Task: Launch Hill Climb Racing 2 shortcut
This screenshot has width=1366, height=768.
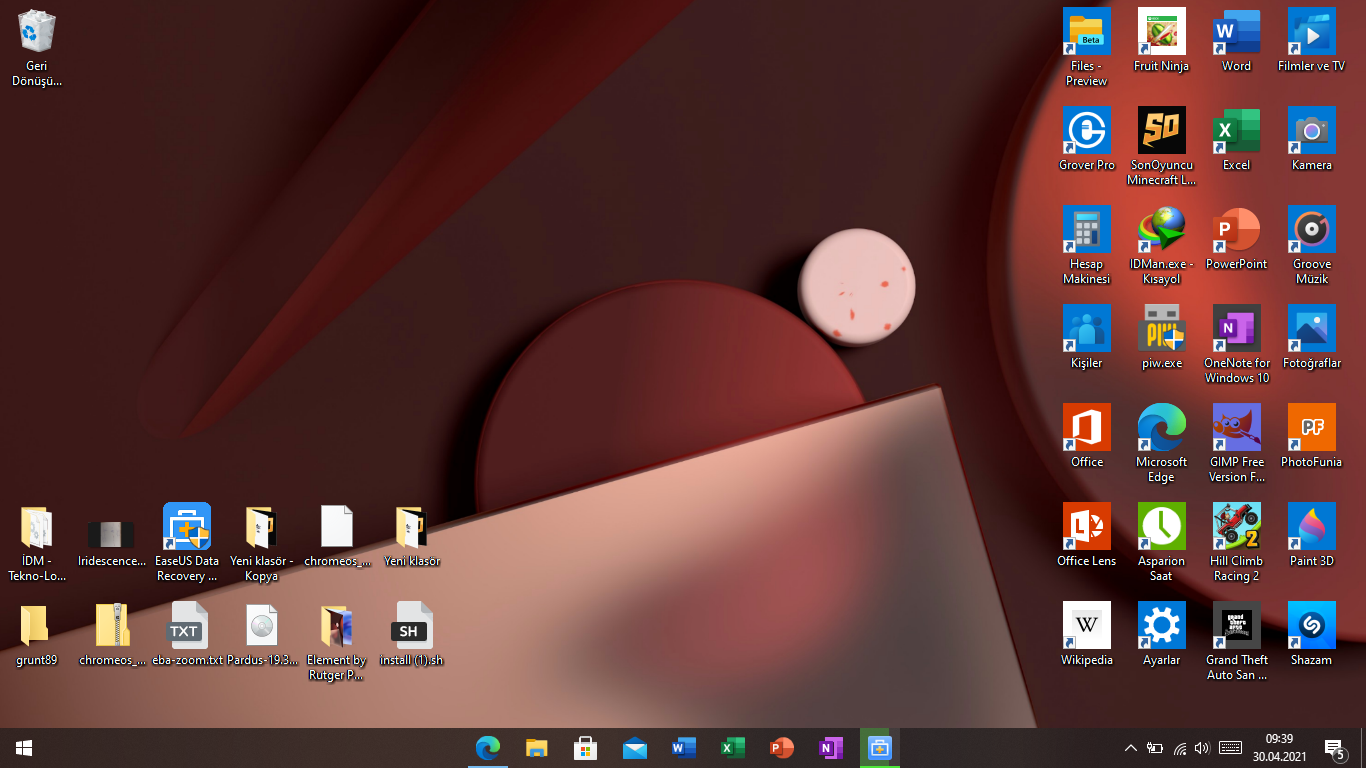Action: [1236, 542]
